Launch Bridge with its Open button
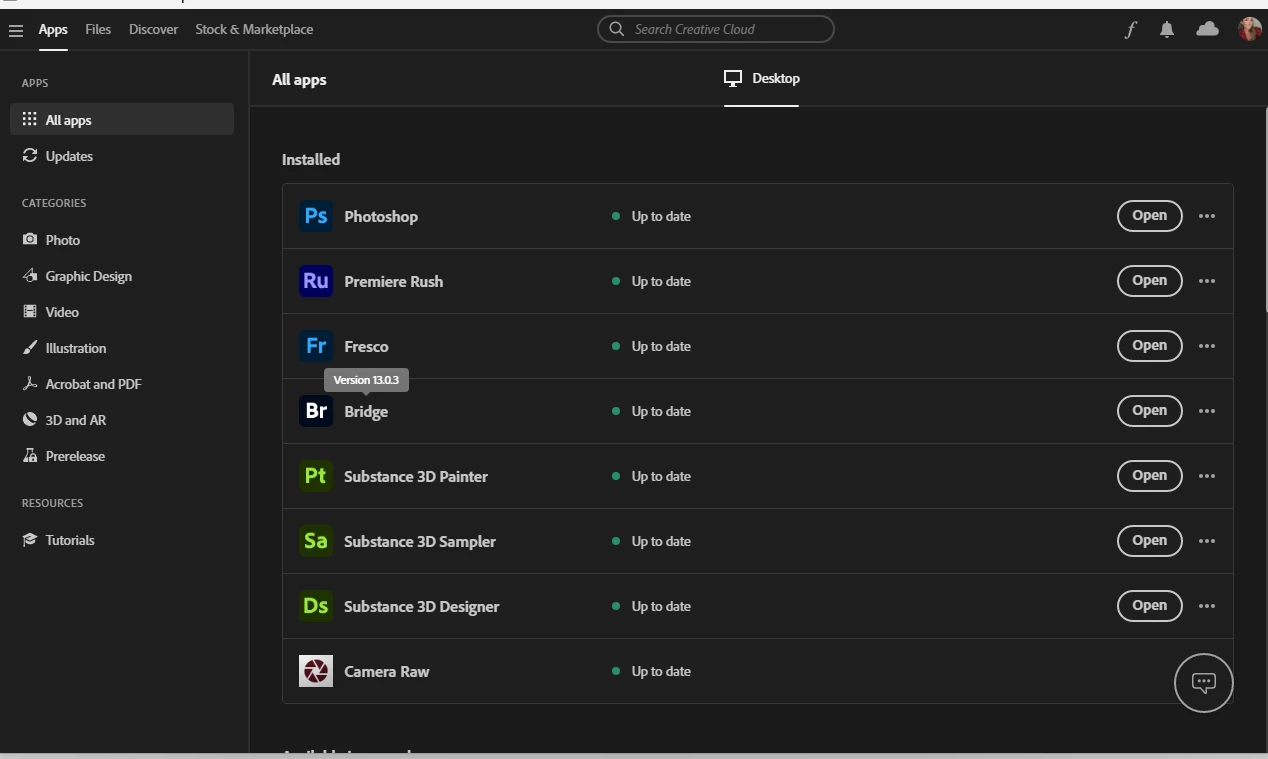 1149,411
